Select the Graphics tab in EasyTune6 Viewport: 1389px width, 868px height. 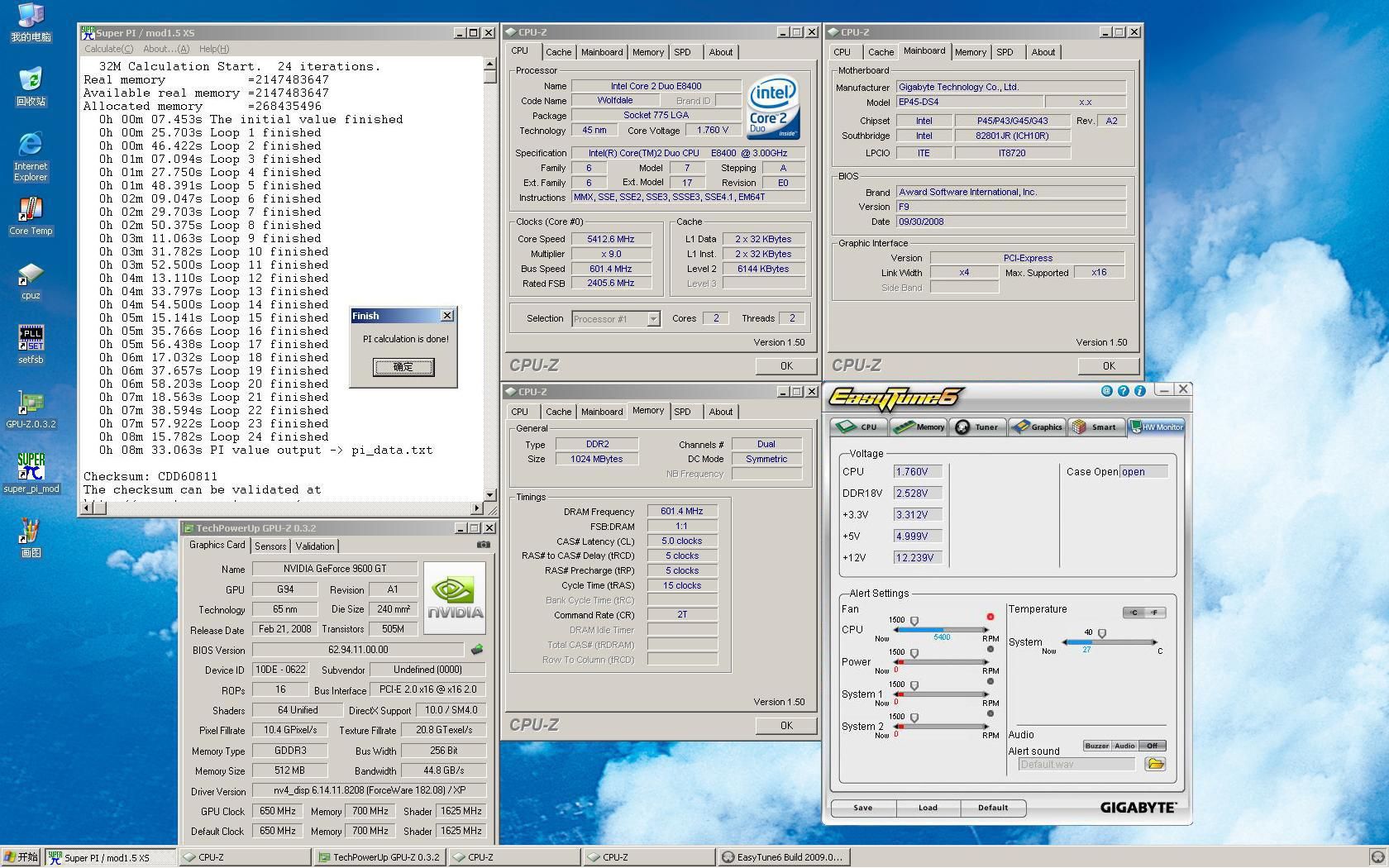[x=1037, y=427]
